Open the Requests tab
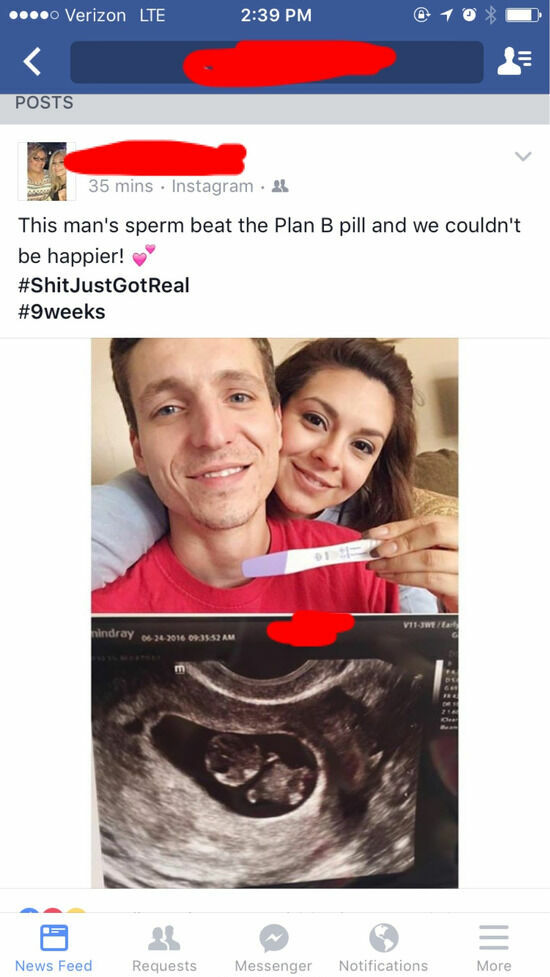The height and width of the screenshot is (977, 550). (x=164, y=947)
